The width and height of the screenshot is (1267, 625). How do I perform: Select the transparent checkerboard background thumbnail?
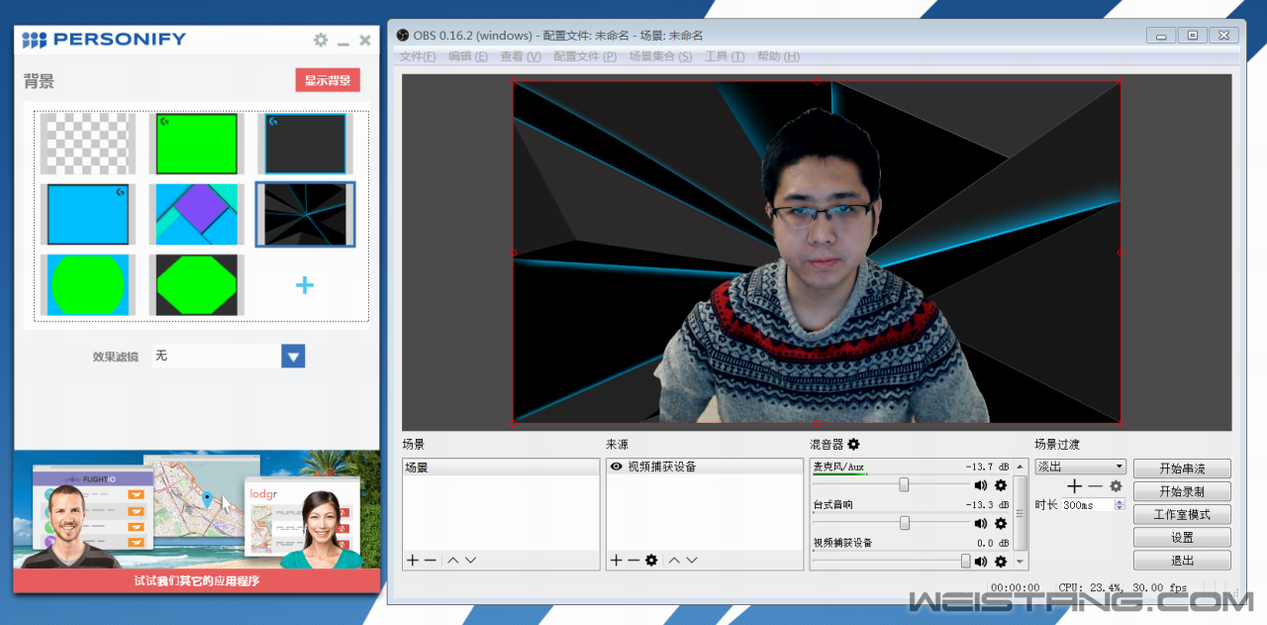coord(88,144)
